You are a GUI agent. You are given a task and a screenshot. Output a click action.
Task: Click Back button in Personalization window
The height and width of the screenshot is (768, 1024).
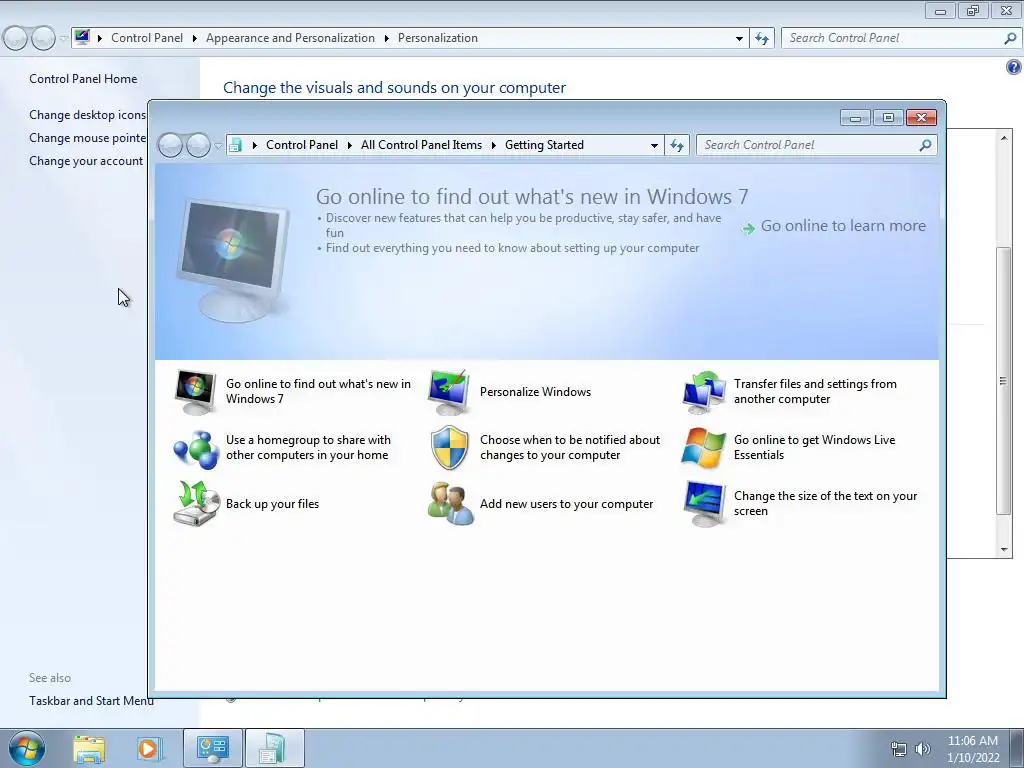point(16,38)
